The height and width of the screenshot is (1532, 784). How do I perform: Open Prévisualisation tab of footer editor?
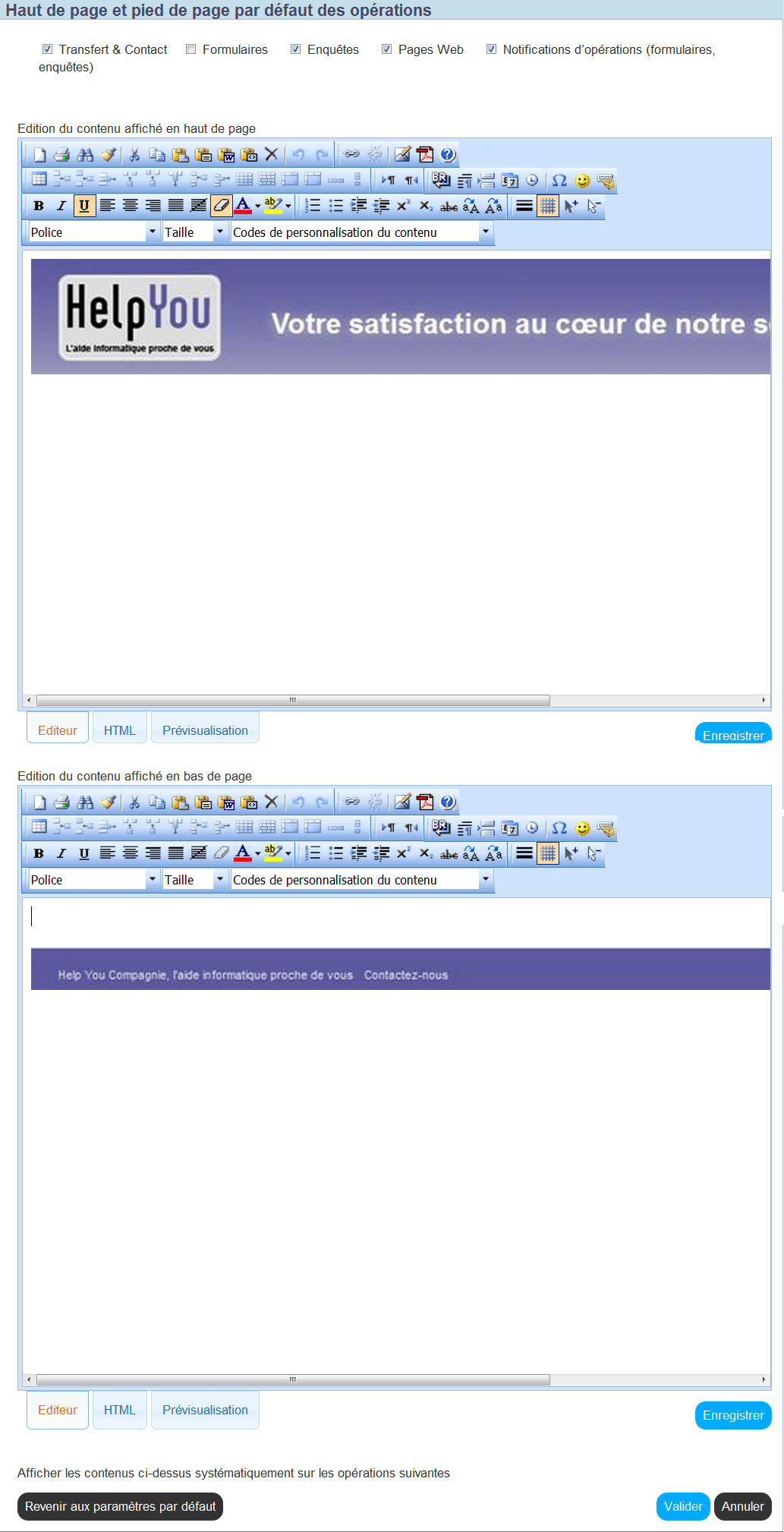click(x=205, y=1409)
